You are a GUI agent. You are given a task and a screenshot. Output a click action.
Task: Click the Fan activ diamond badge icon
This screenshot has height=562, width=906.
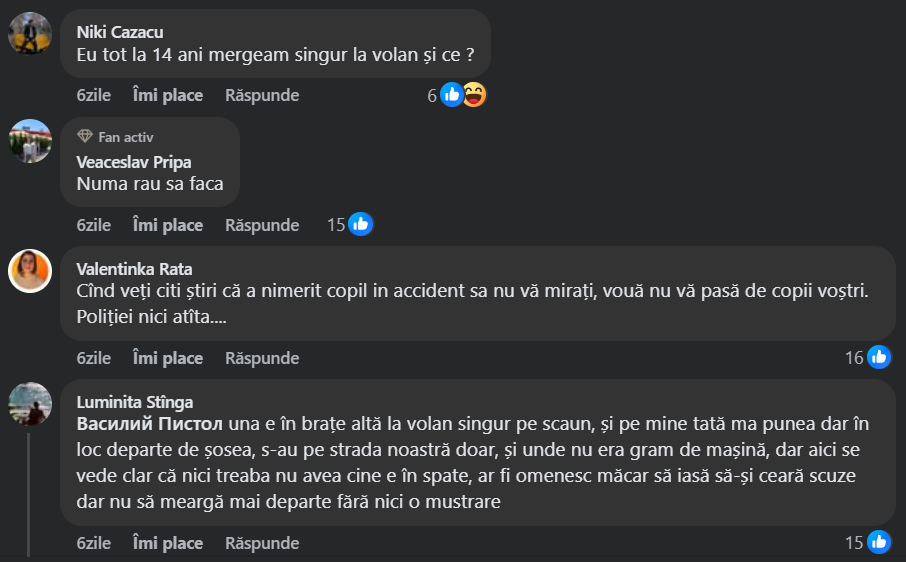[85, 137]
